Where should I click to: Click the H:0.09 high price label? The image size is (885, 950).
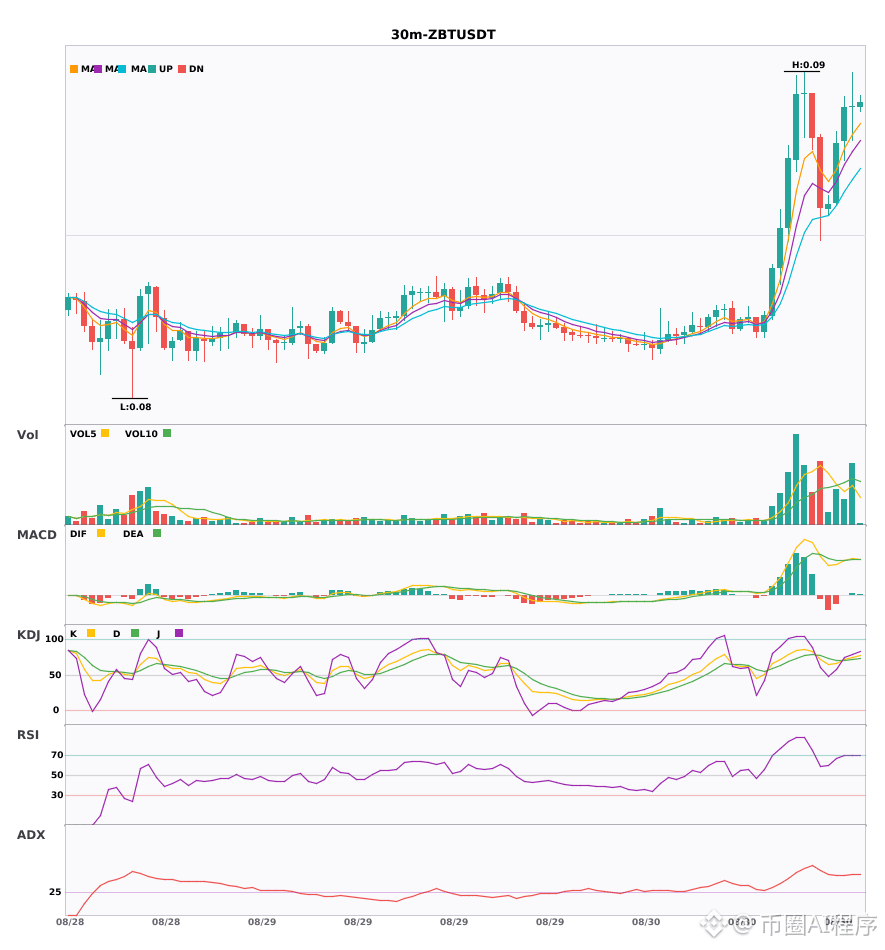(x=808, y=65)
